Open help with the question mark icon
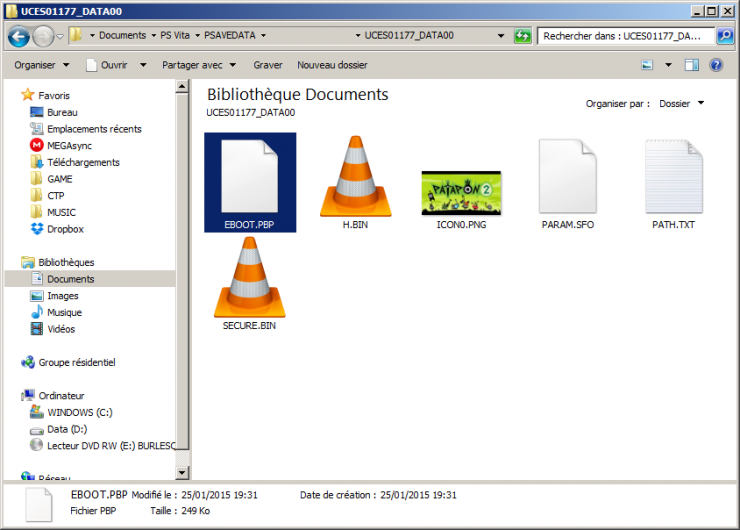The height and width of the screenshot is (530, 740). (x=716, y=65)
